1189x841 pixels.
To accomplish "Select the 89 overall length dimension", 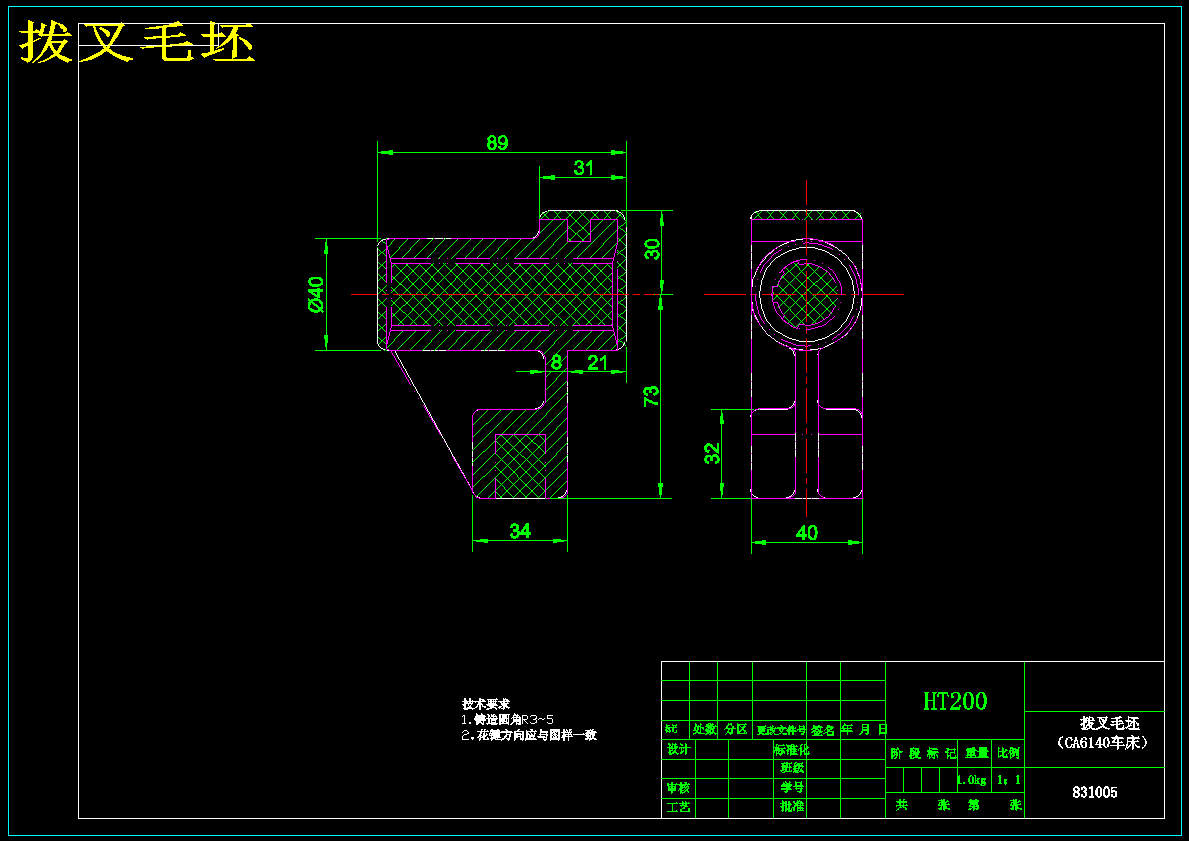I will point(497,143).
